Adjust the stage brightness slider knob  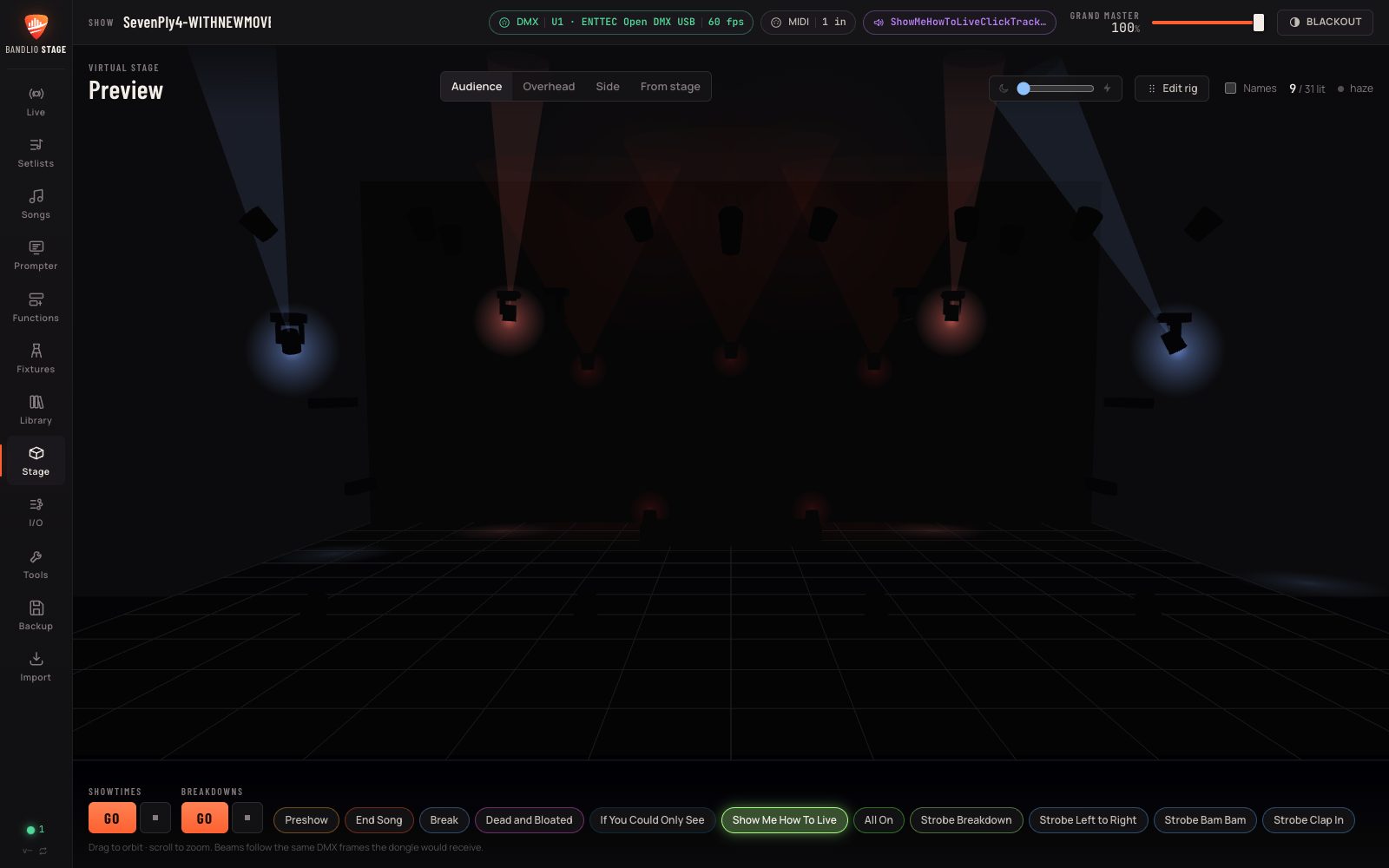pyautogui.click(x=1024, y=89)
